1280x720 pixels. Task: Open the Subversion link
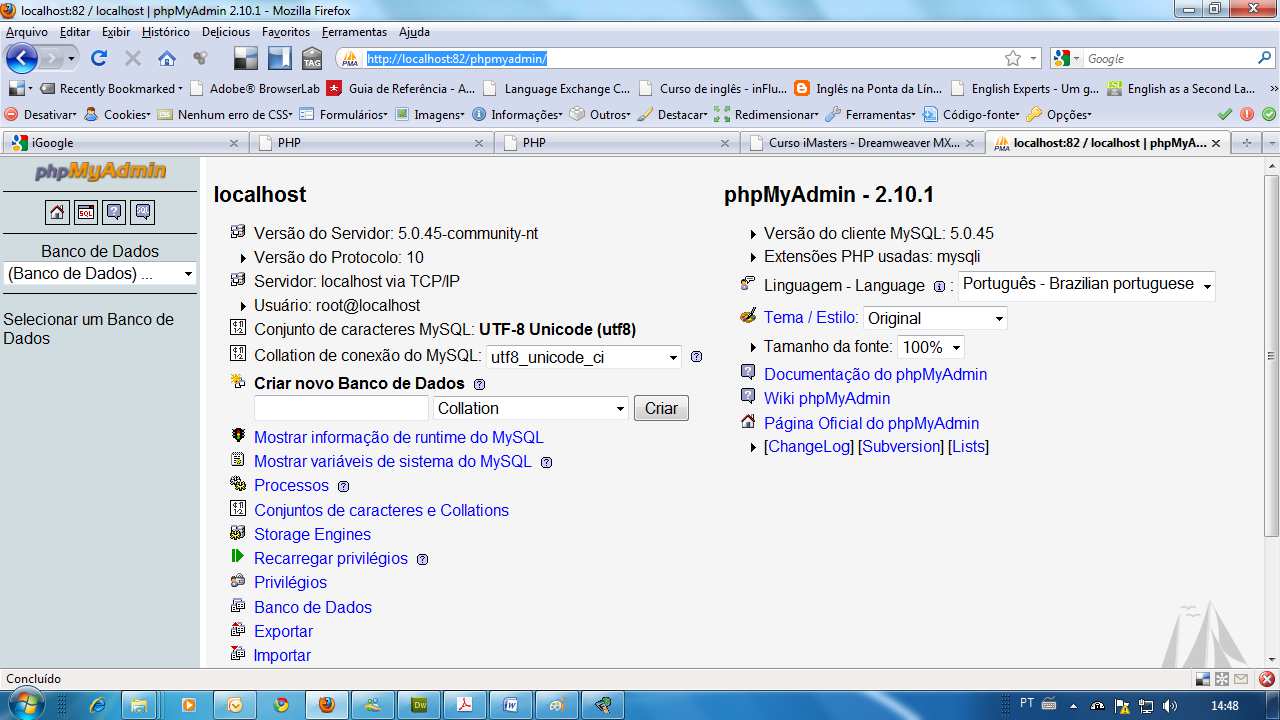pyautogui.click(x=901, y=446)
